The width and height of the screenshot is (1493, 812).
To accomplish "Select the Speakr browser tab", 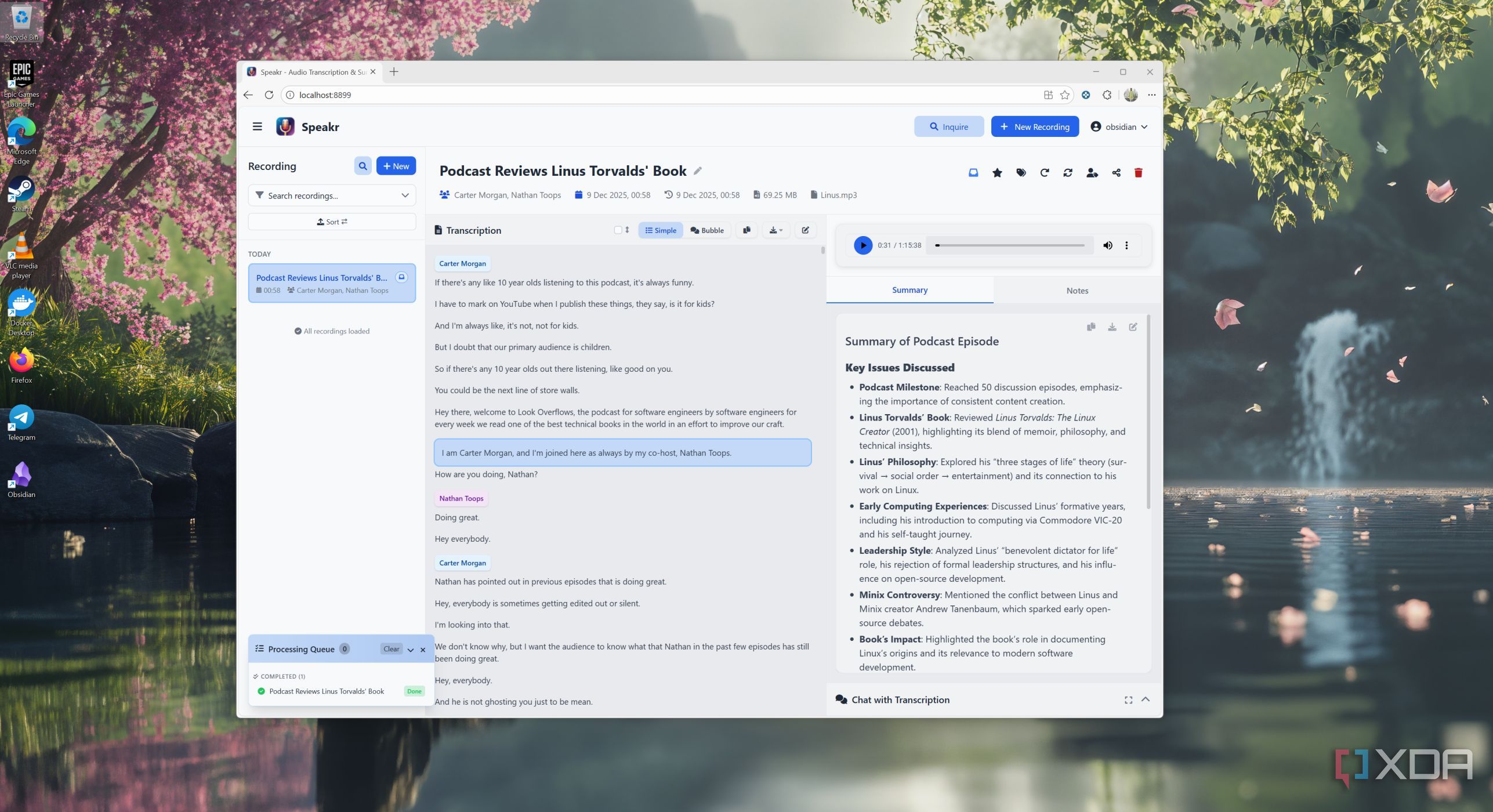I will click(x=312, y=72).
